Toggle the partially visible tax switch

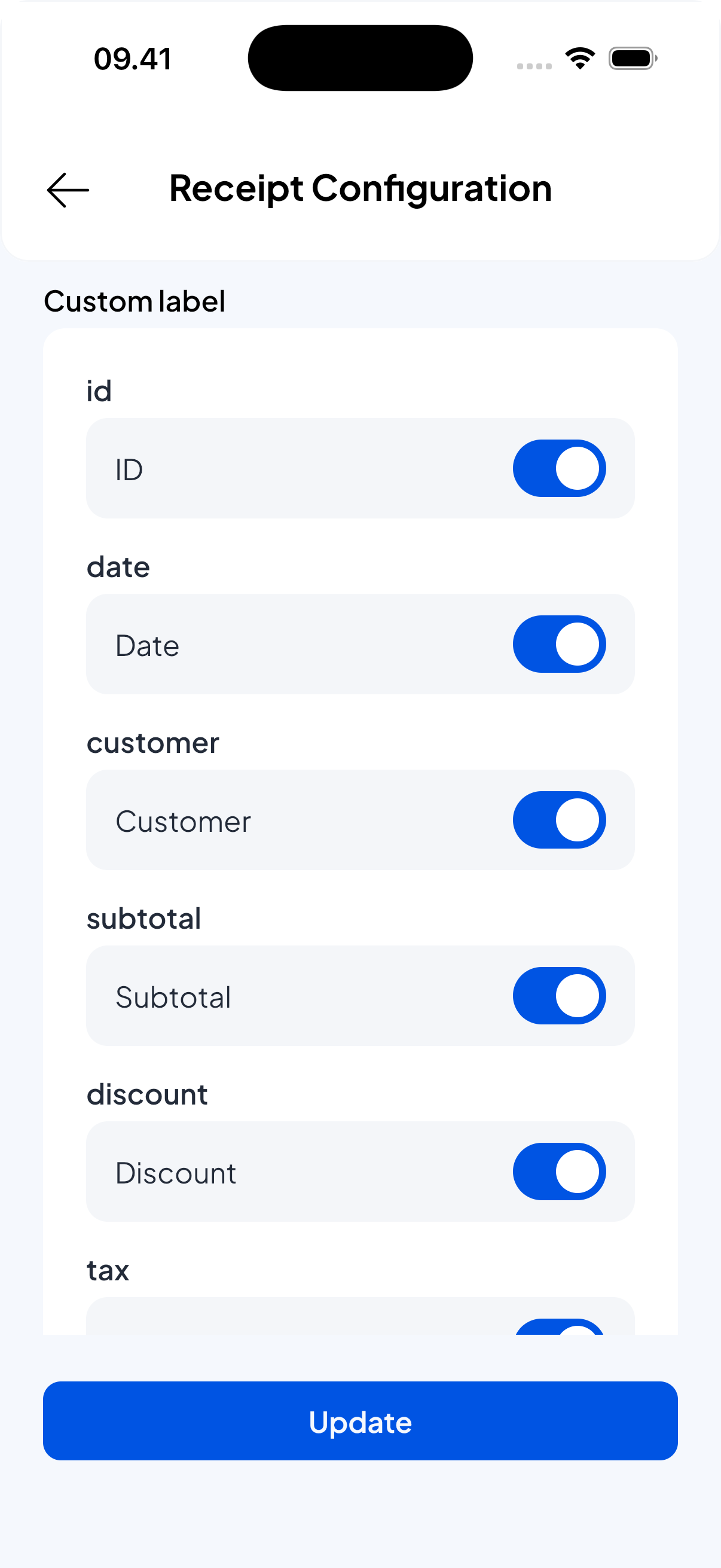(559, 1328)
